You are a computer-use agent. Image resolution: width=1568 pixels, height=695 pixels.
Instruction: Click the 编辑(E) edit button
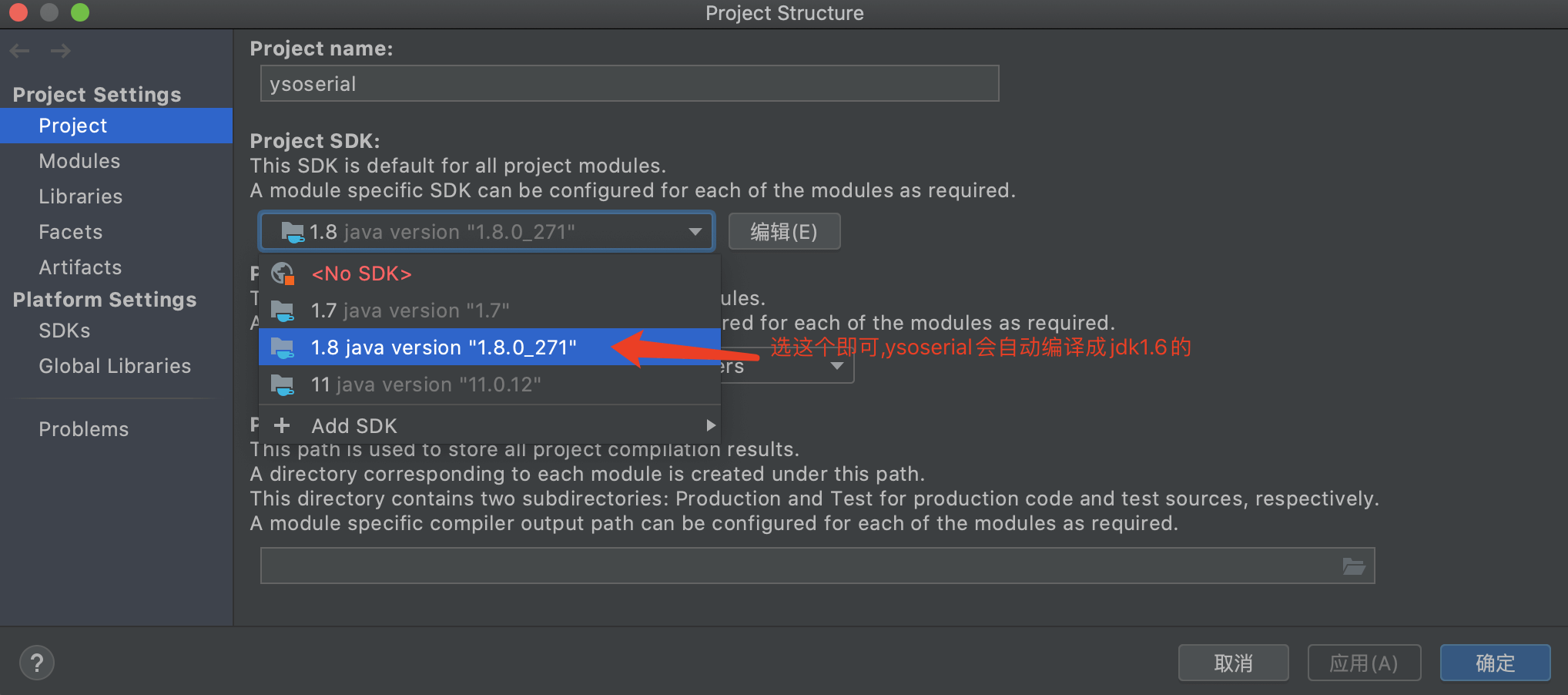784,232
